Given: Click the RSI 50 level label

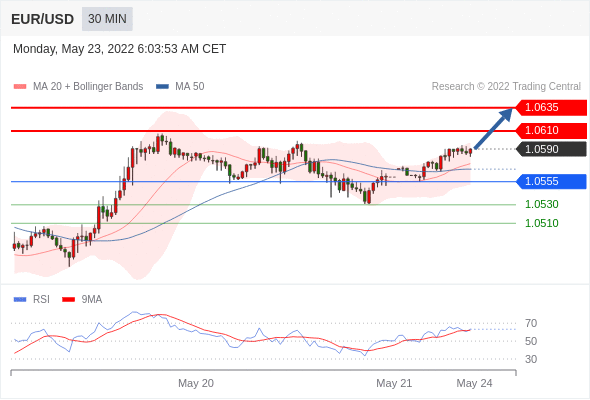Looking at the screenshot, I should tap(531, 341).
